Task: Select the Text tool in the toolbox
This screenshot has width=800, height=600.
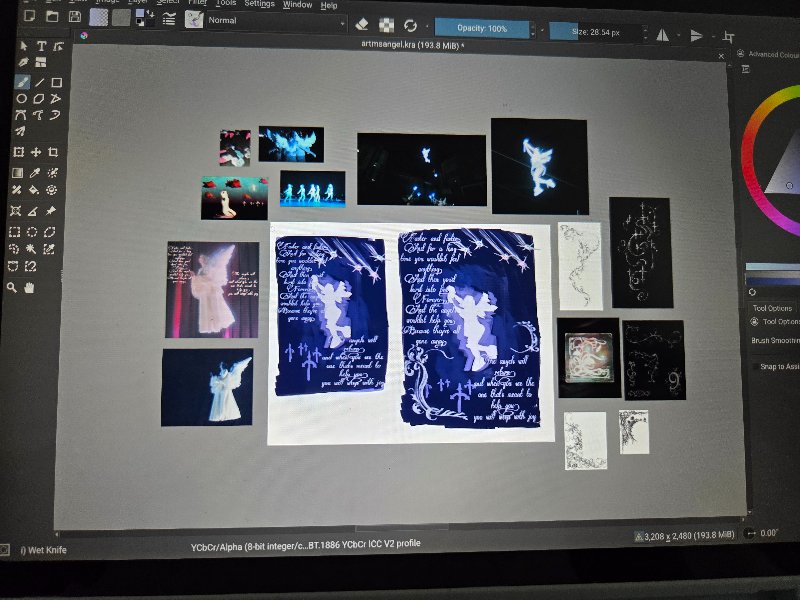Action: tap(41, 46)
